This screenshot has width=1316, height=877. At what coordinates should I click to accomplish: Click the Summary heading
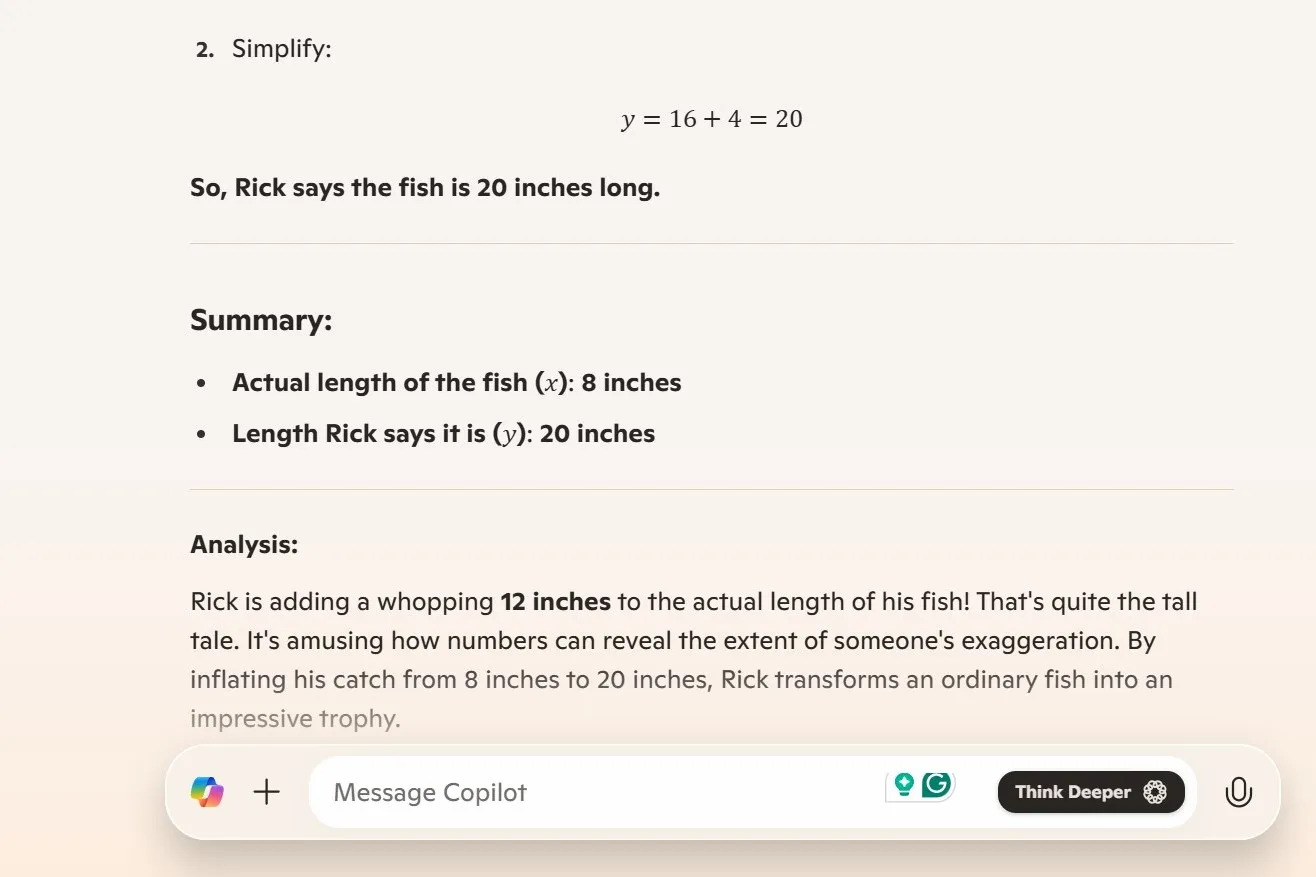tap(261, 320)
